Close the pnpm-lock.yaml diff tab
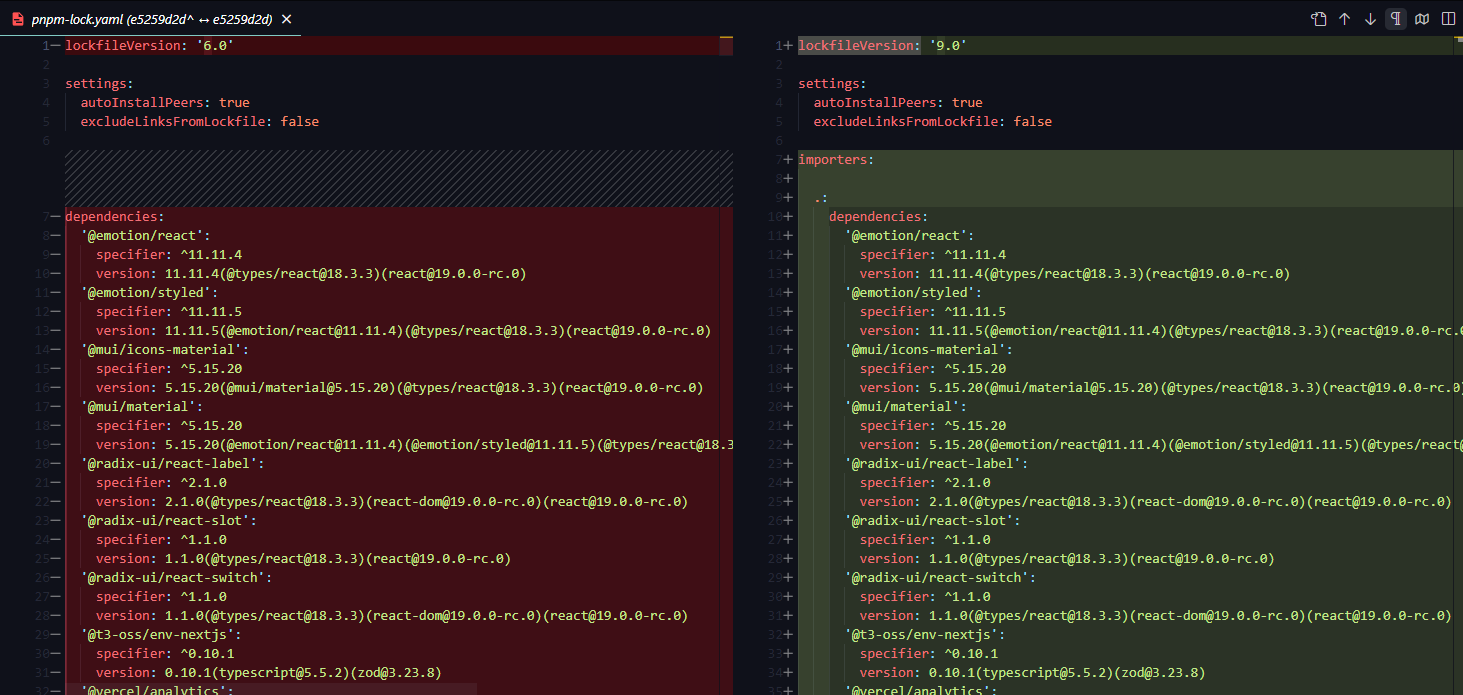The height and width of the screenshot is (695, 1463). [287, 19]
